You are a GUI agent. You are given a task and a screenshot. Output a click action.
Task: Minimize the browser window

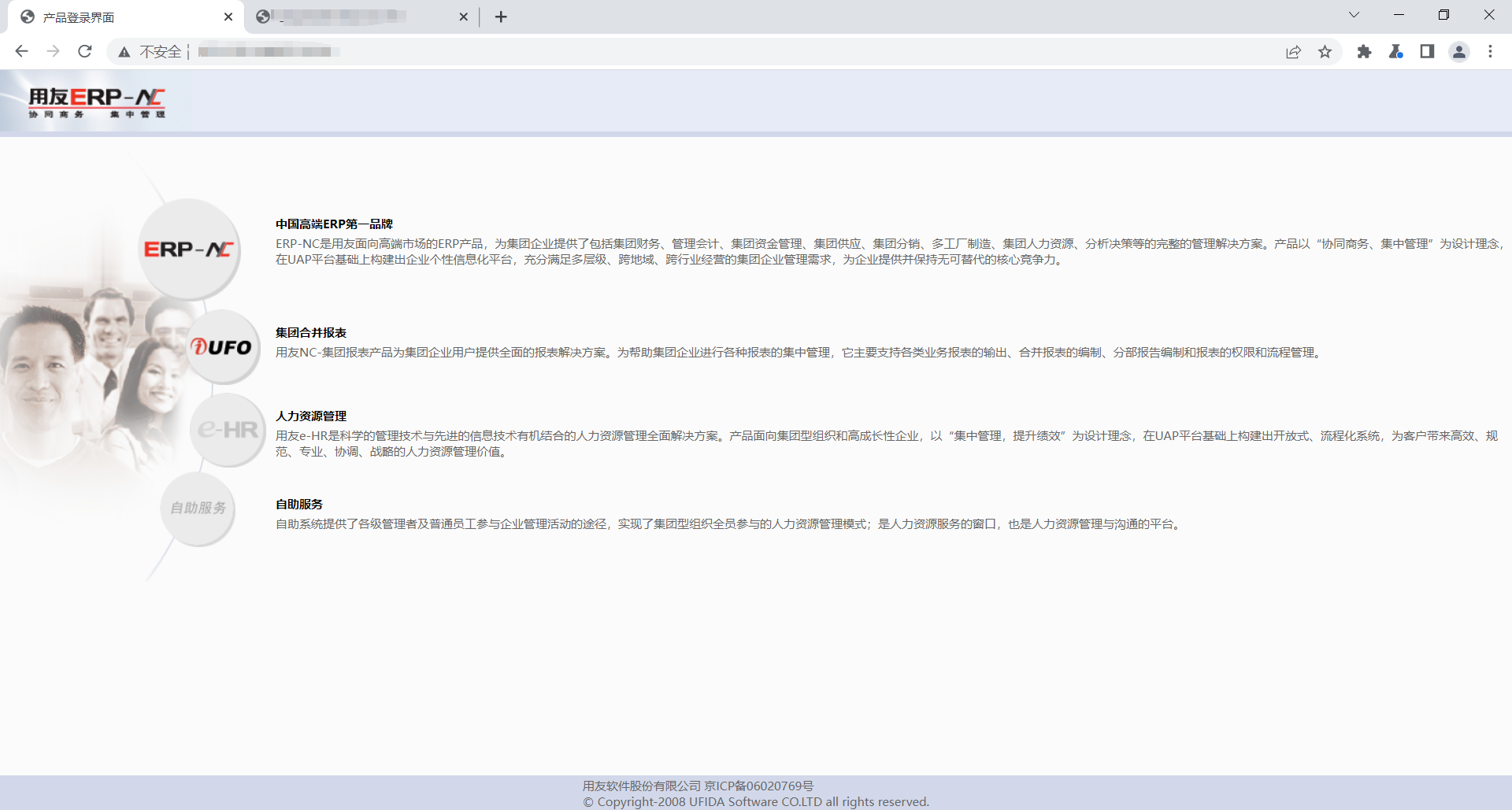click(x=1399, y=15)
